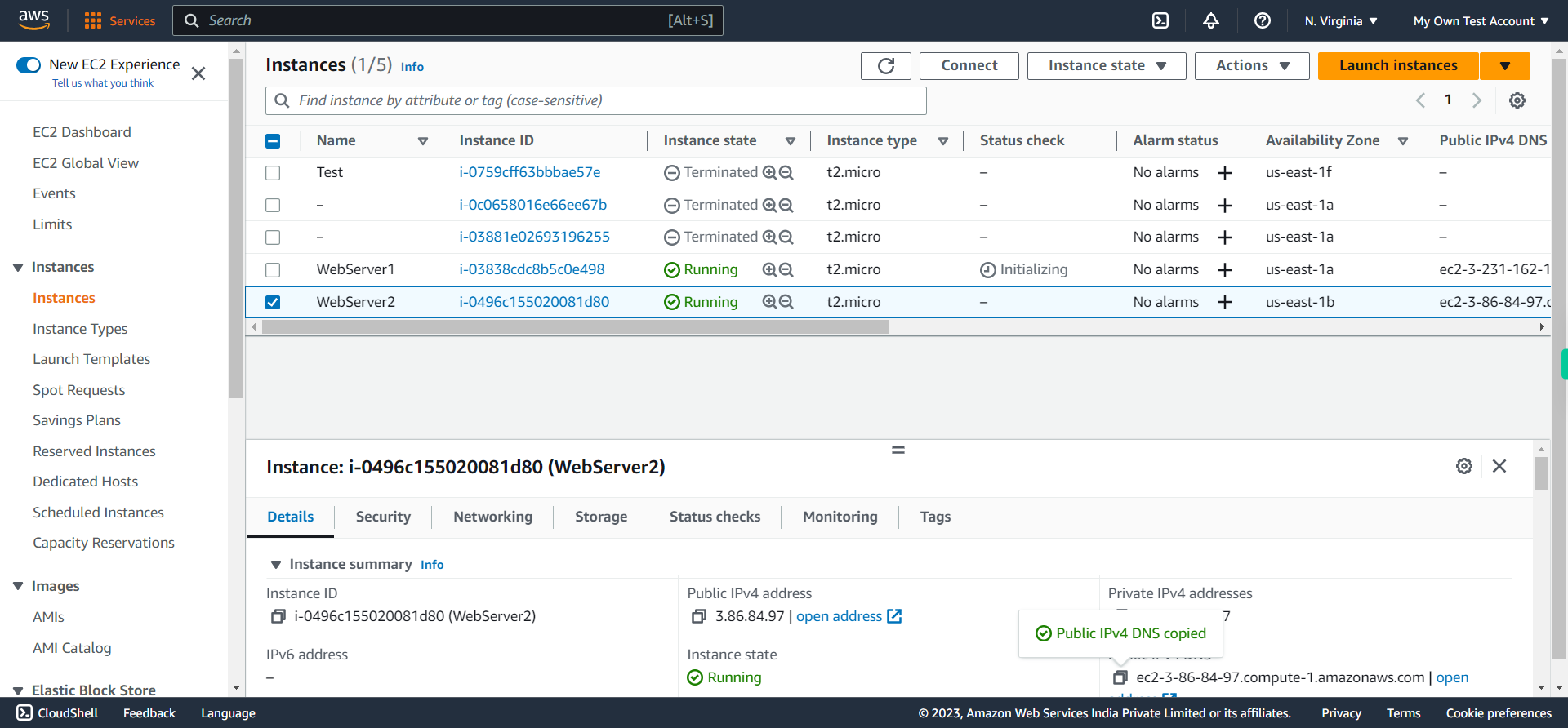Focus the top AWS Search box

tap(448, 20)
